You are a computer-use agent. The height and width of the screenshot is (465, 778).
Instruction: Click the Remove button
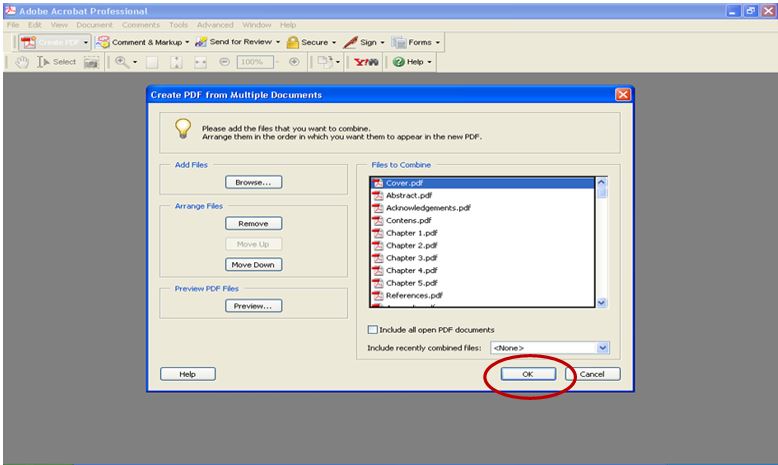(254, 223)
